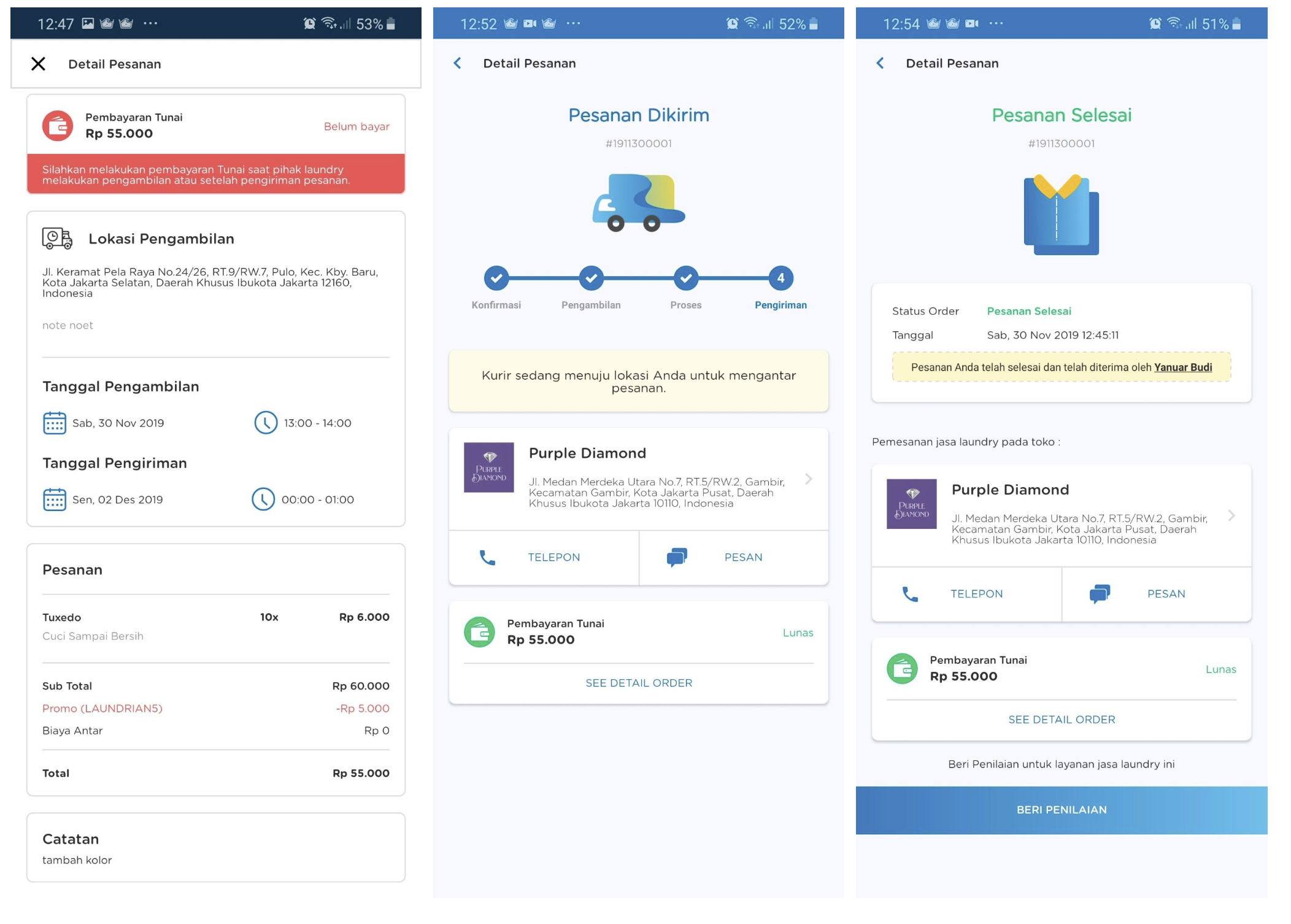Tap the Lokasi Pengambilan delivery van icon
Viewport: 1291px width, 924px height.
coord(57,238)
